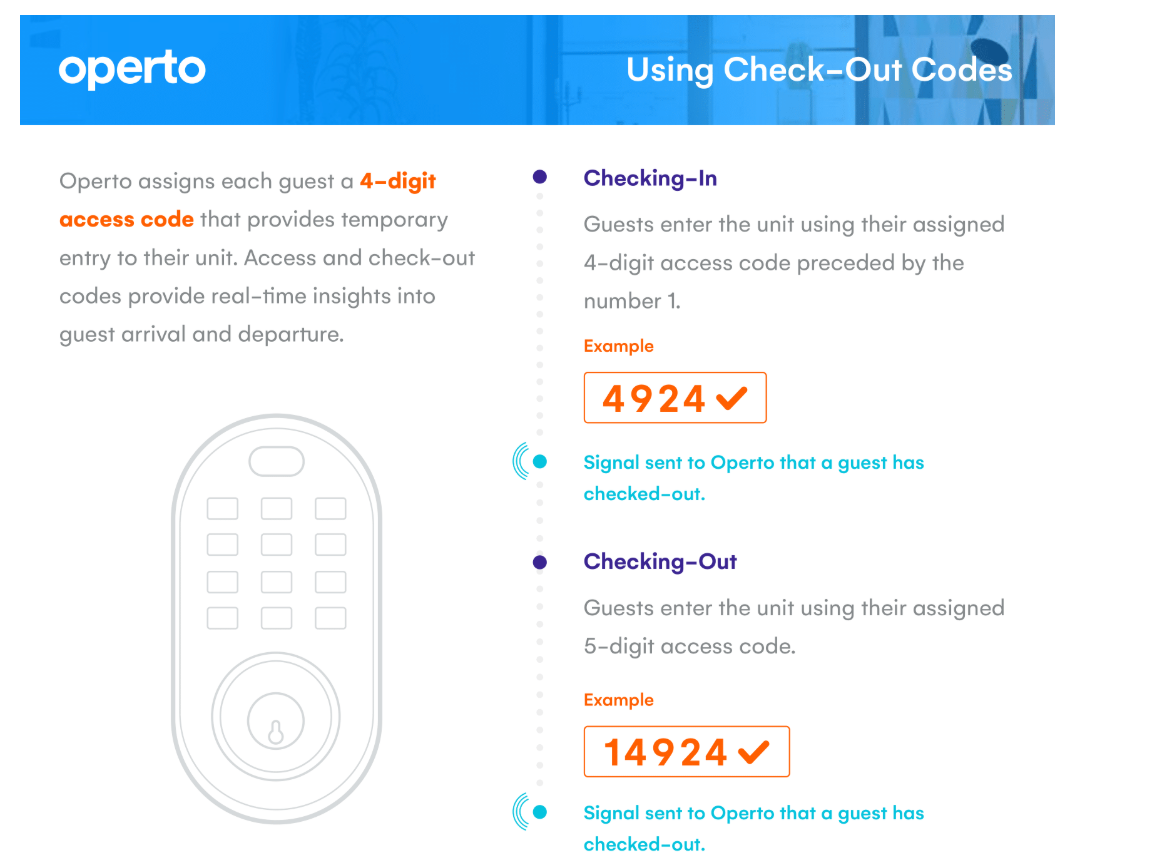1162x859 pixels.
Task: Click the orange '4-digit access code' text
Action: (x=248, y=200)
